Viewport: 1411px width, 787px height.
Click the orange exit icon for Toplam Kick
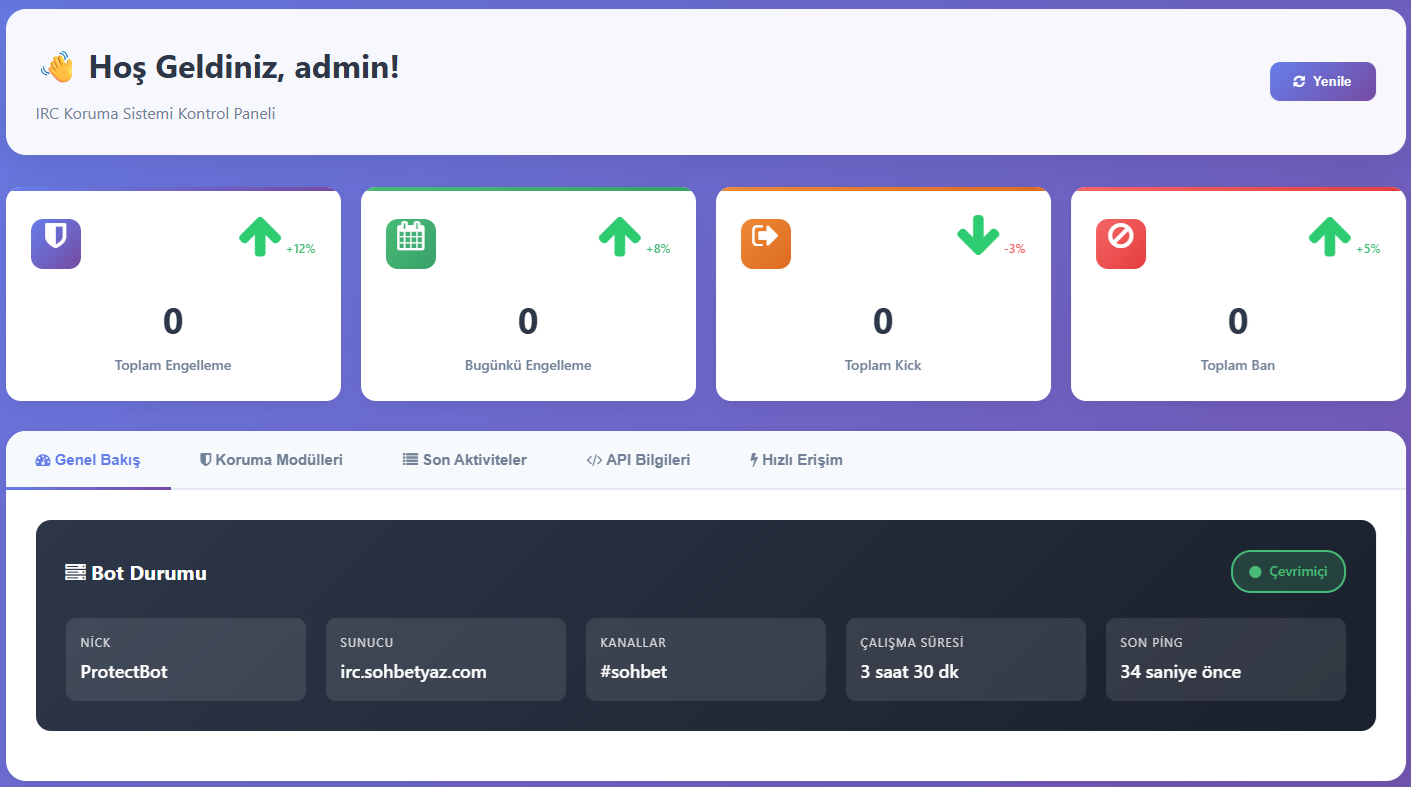766,244
